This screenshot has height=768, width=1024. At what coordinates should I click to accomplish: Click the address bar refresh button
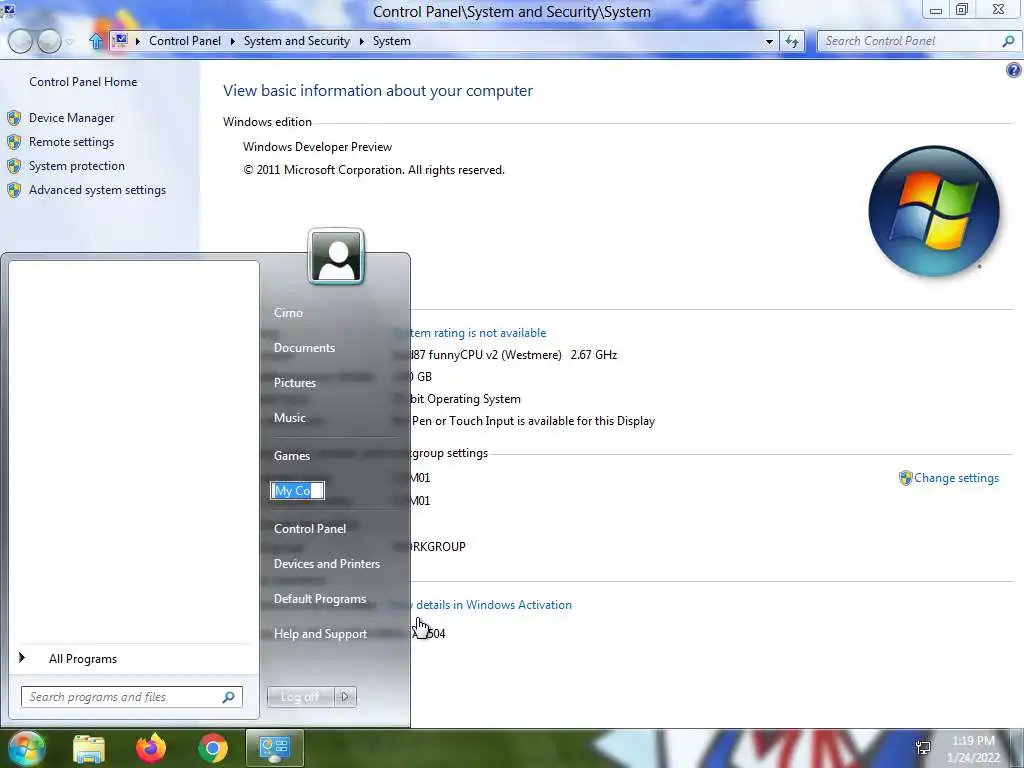click(x=792, y=41)
